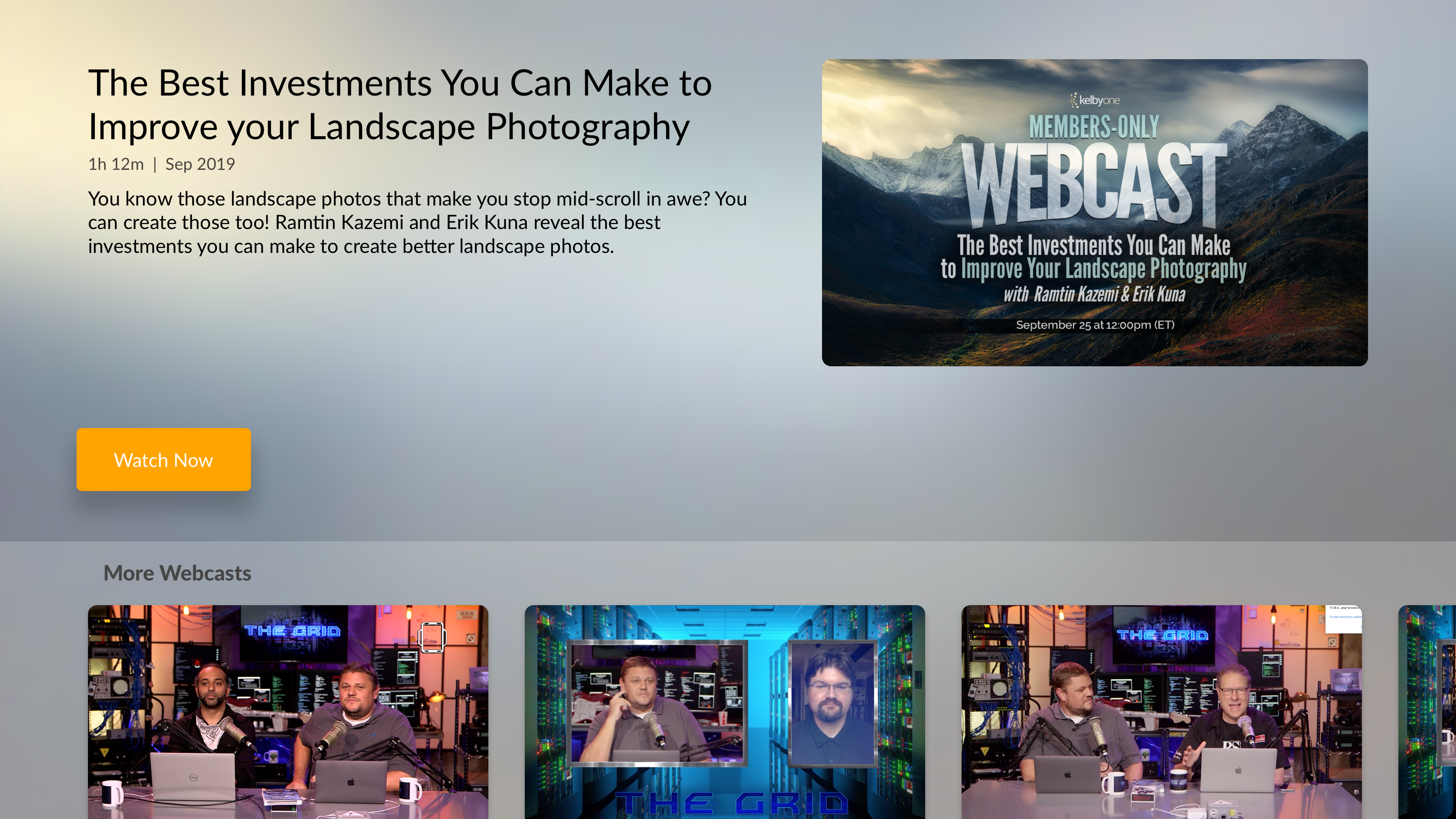The height and width of the screenshot is (819, 1456).
Task: Open the Grid webcast with split-screen guests
Action: 725,712
